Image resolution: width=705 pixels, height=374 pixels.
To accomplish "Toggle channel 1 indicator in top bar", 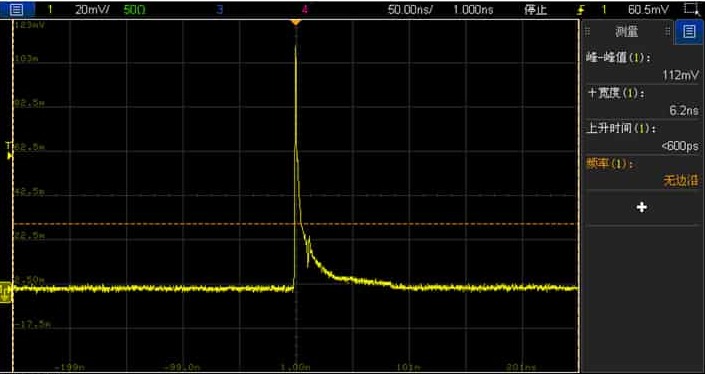I will (50, 9).
